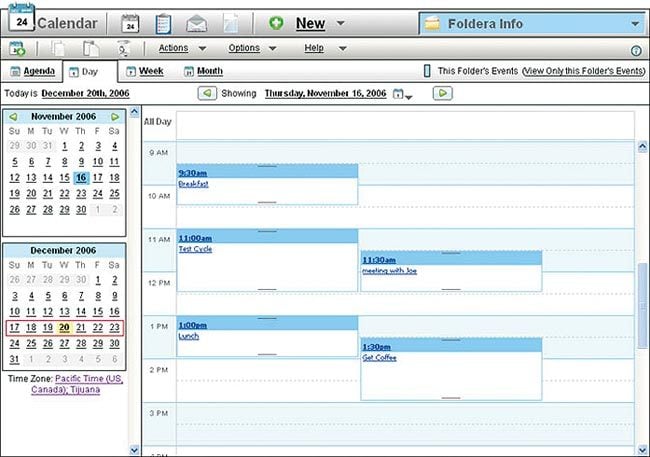Go to previous day with green arrow
650x457 pixels.
(207, 93)
